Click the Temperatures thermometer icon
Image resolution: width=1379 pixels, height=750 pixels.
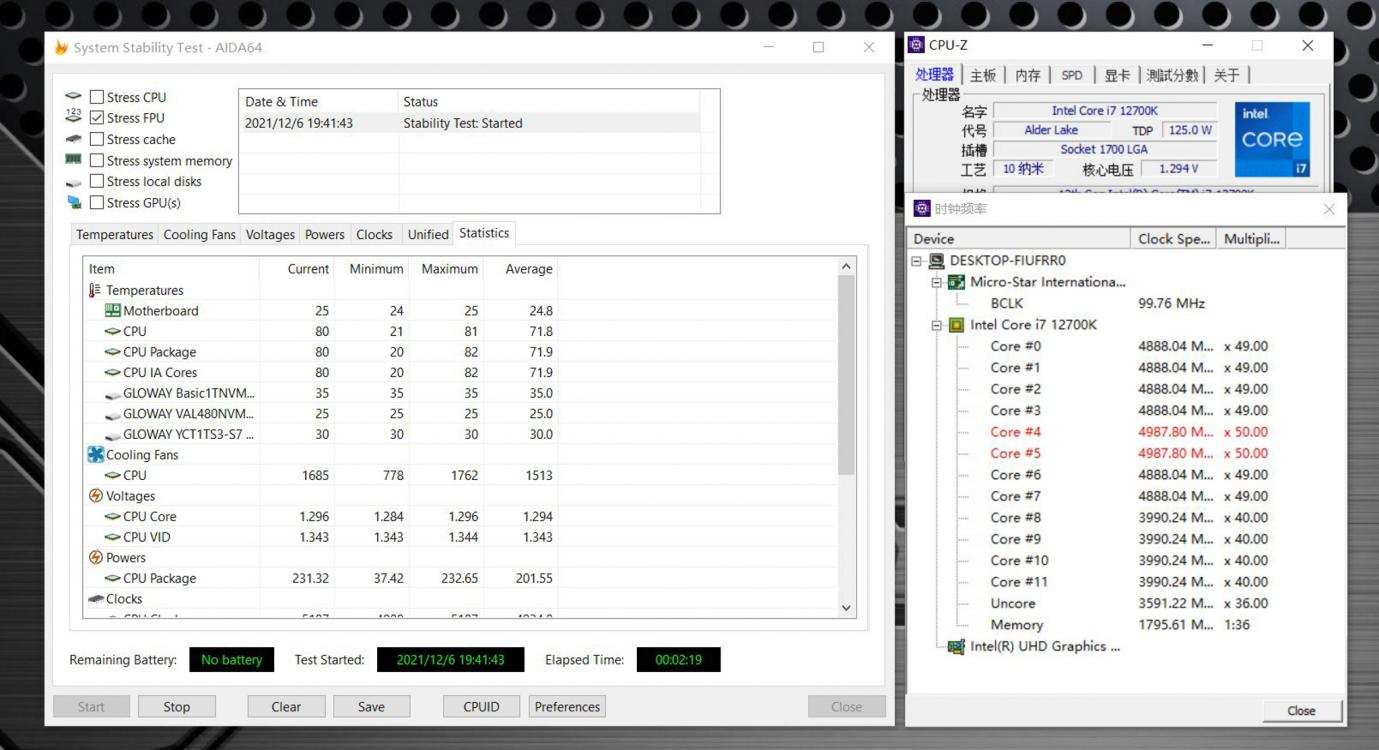click(x=95, y=290)
